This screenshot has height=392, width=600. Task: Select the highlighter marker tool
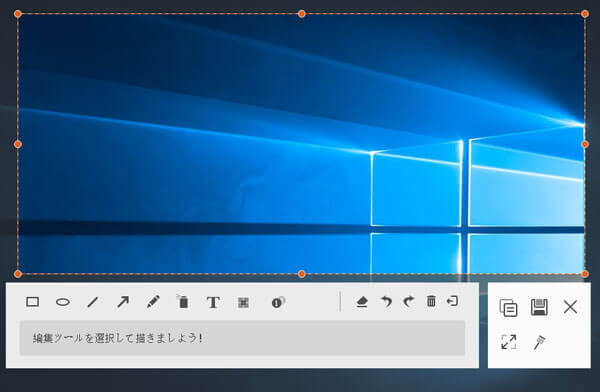coord(183,302)
